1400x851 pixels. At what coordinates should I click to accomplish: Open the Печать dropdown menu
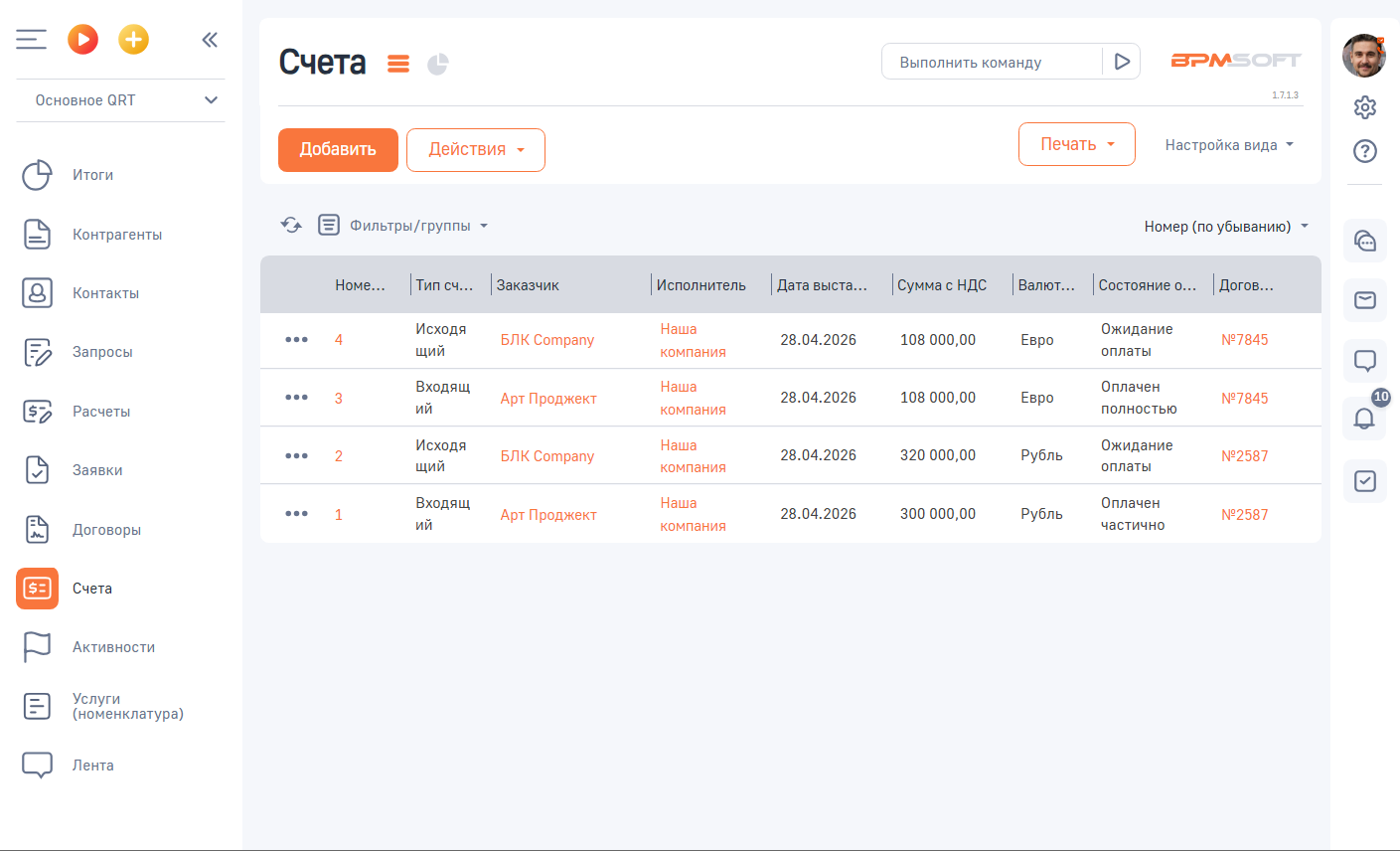[1076, 145]
